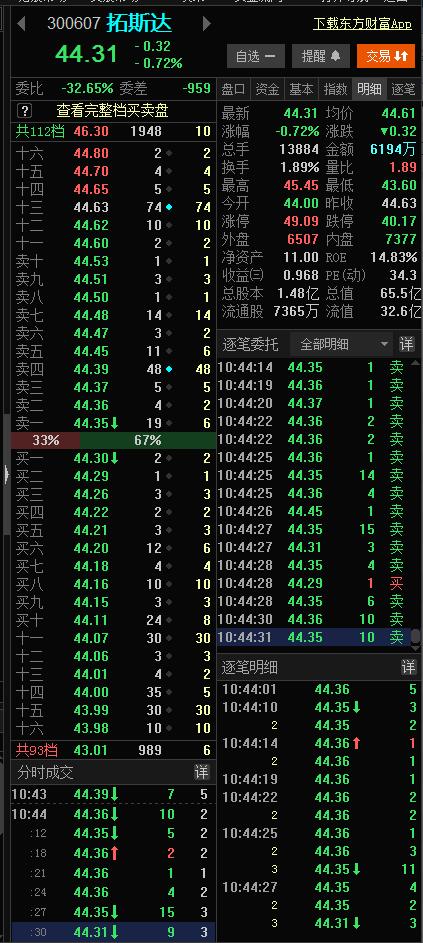
Task: Open 详 details for 逐笔委托
Action: (x=407, y=345)
